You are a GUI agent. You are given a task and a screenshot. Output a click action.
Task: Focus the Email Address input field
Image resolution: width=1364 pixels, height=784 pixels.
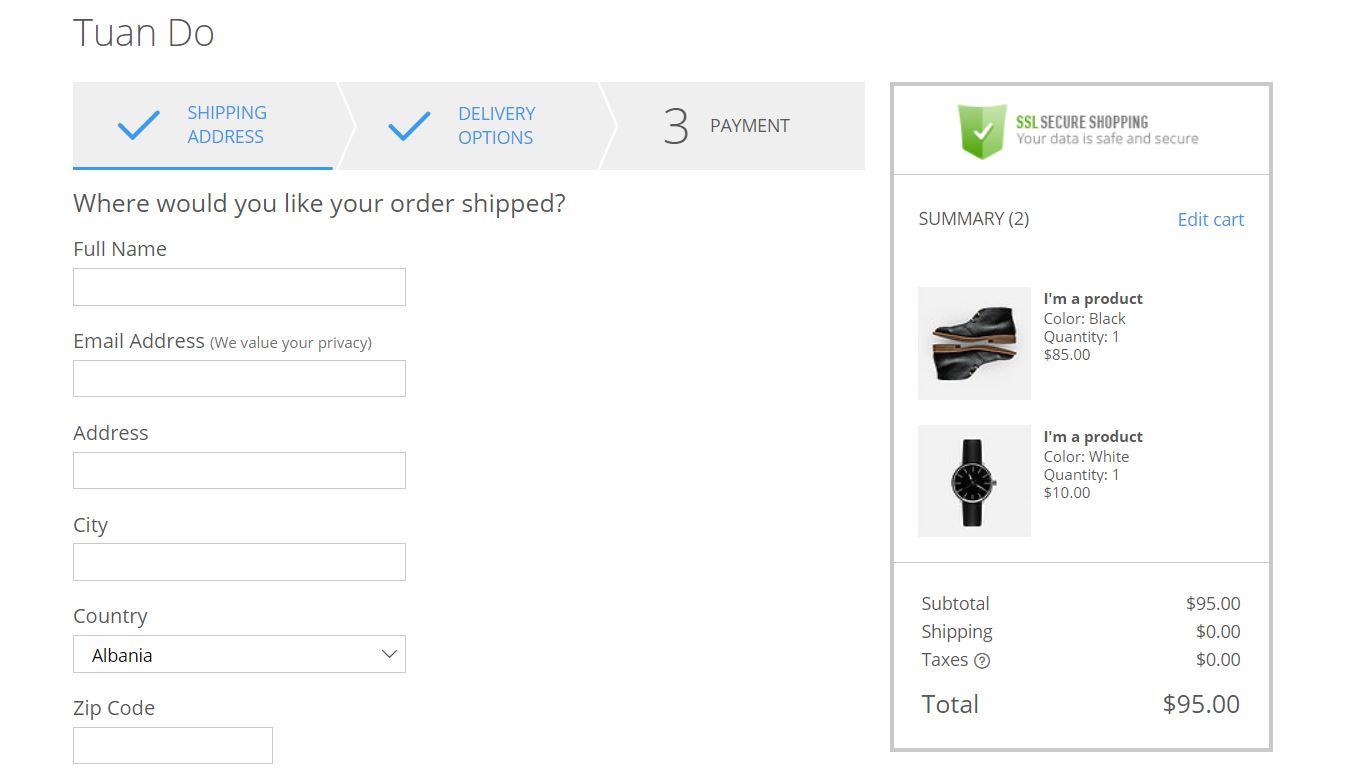coord(239,379)
